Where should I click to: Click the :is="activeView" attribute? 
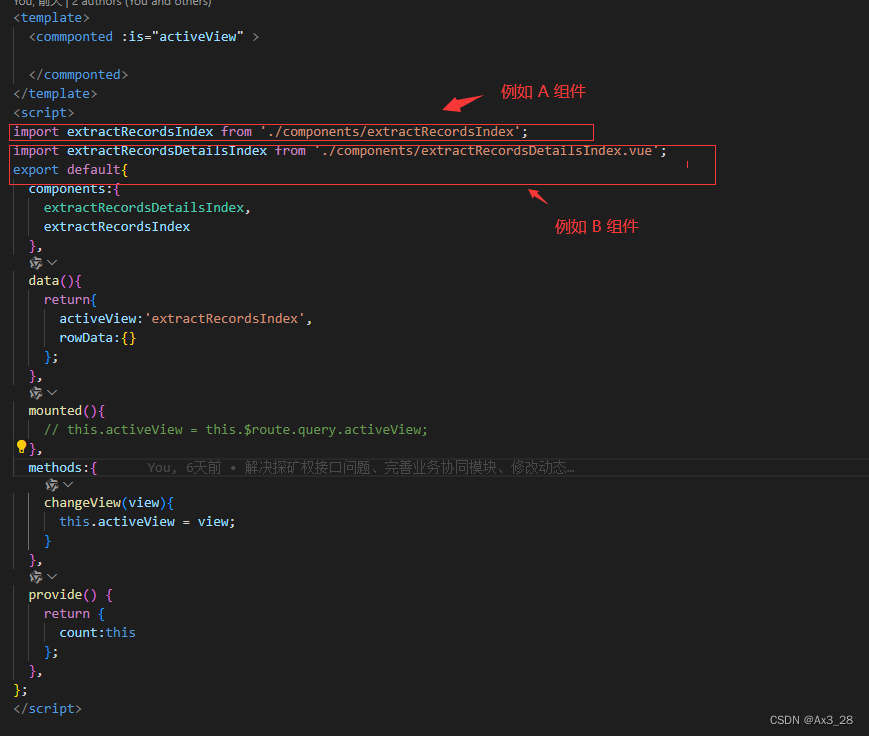tap(182, 37)
